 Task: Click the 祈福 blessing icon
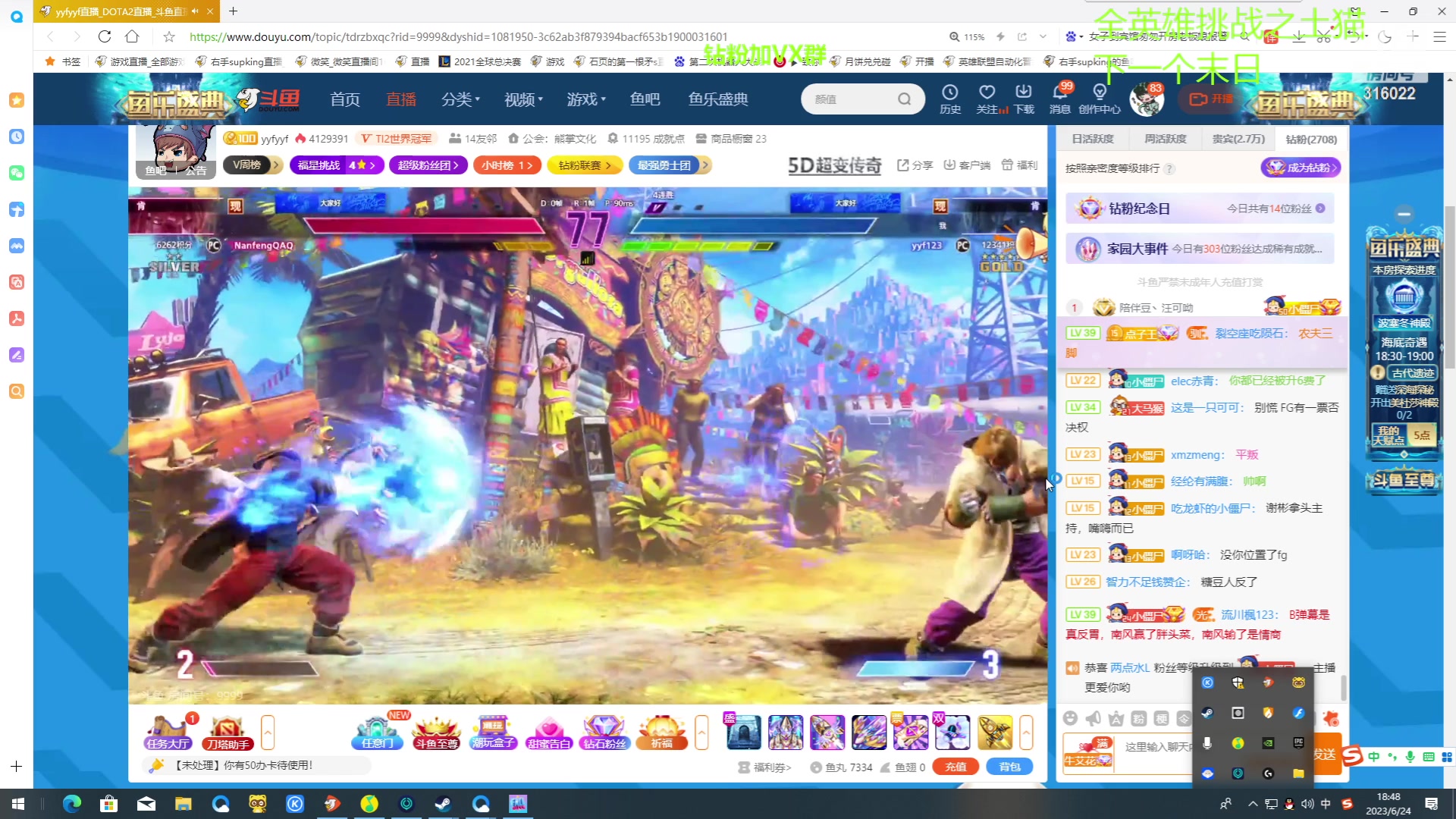tap(662, 733)
